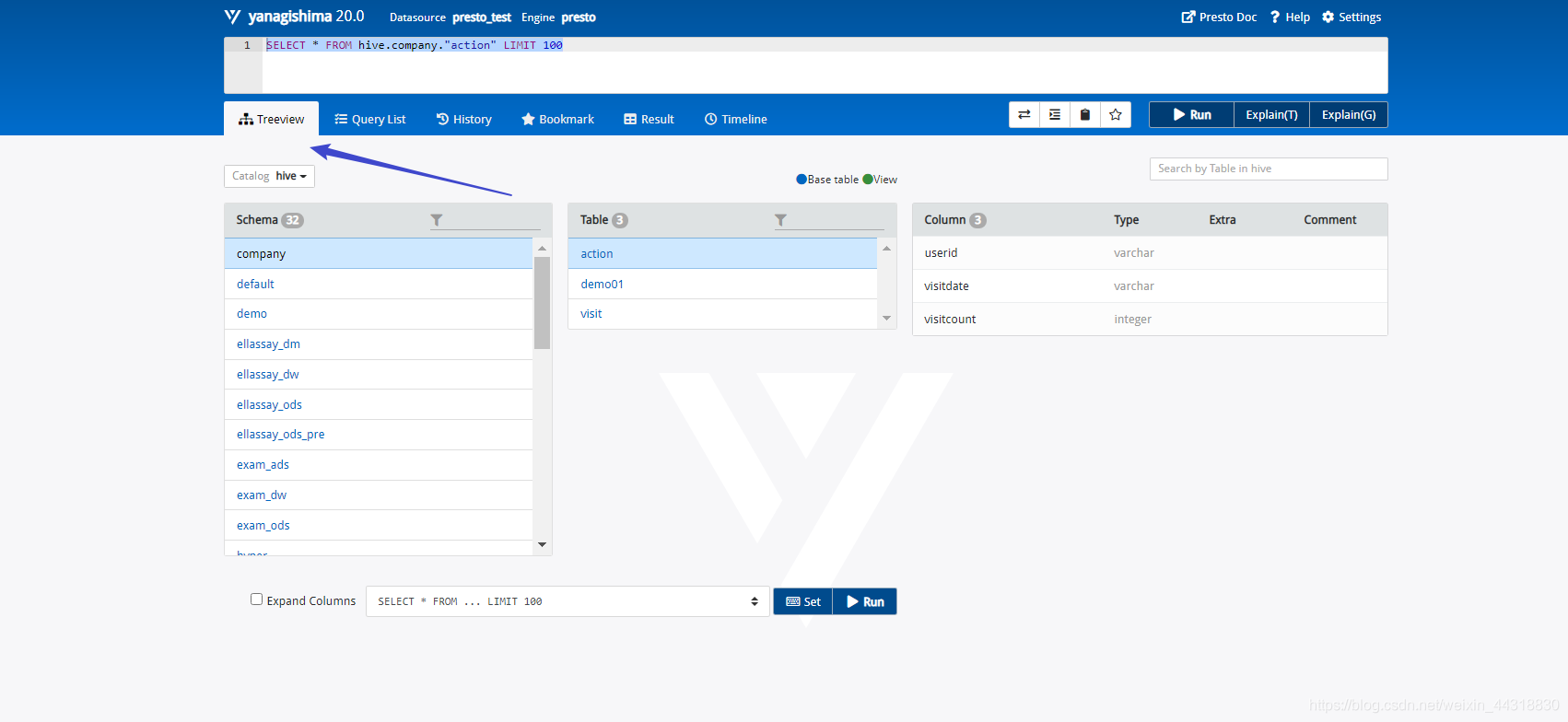Click the table list scroll down arrow
The image size is (1568, 722).
point(886,319)
